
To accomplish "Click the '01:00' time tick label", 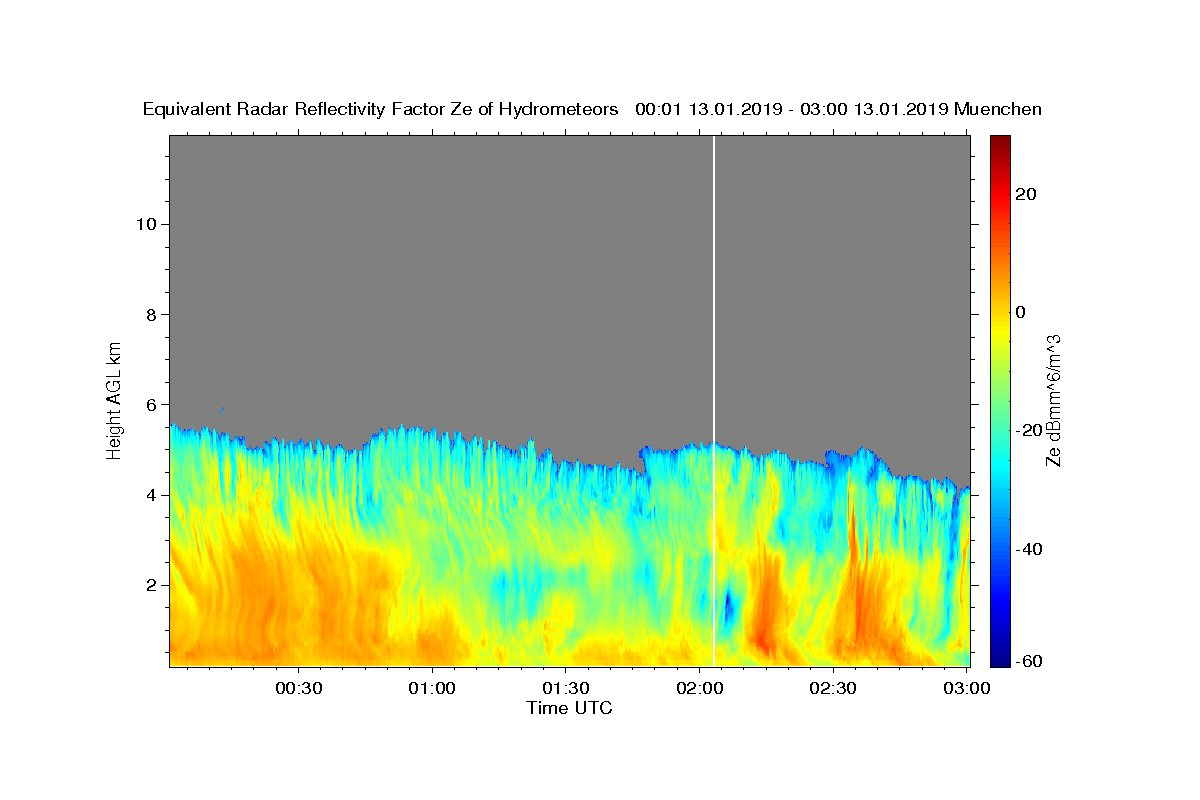I will [433, 688].
